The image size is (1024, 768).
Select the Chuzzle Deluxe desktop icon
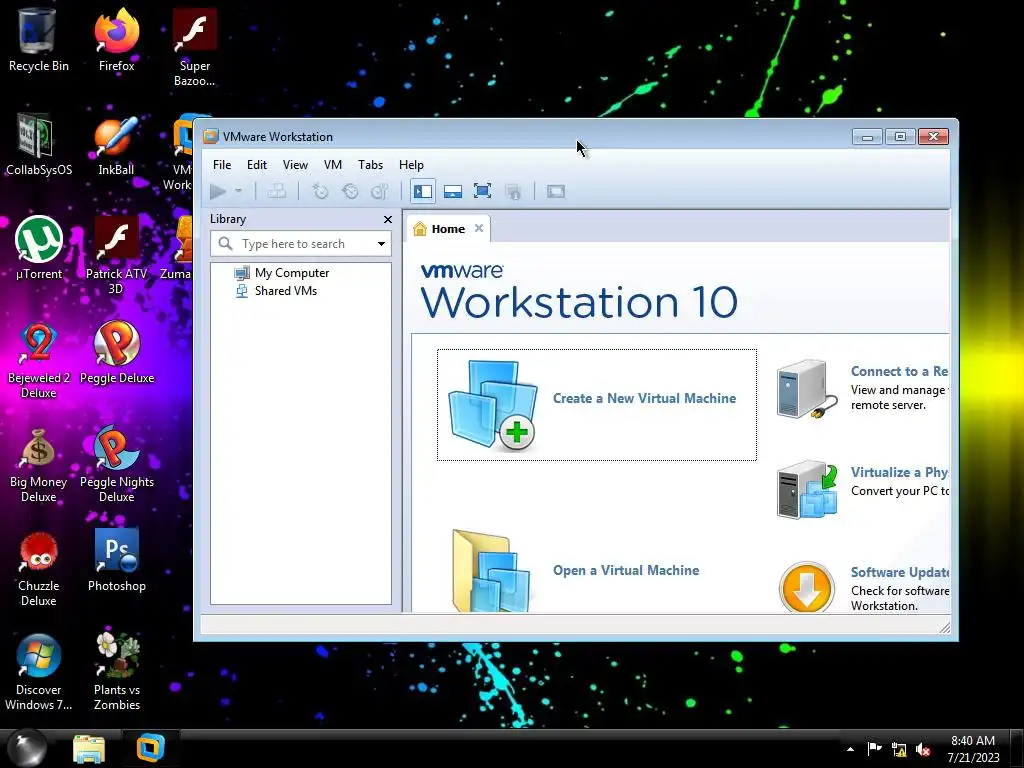click(39, 568)
